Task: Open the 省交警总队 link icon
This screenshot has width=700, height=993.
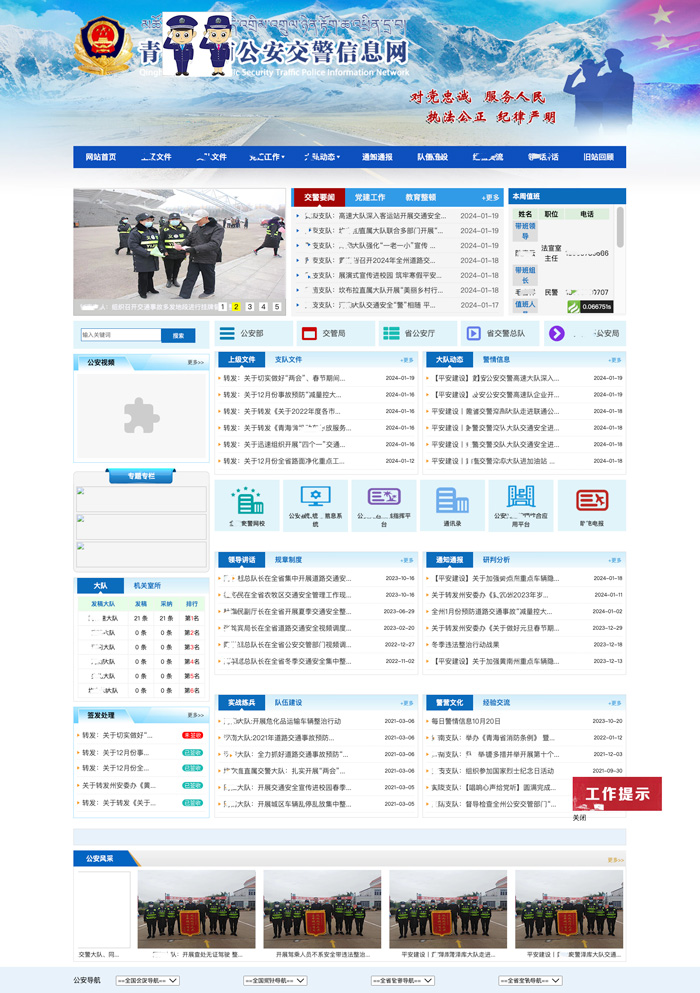Action: pyautogui.click(x=472, y=333)
